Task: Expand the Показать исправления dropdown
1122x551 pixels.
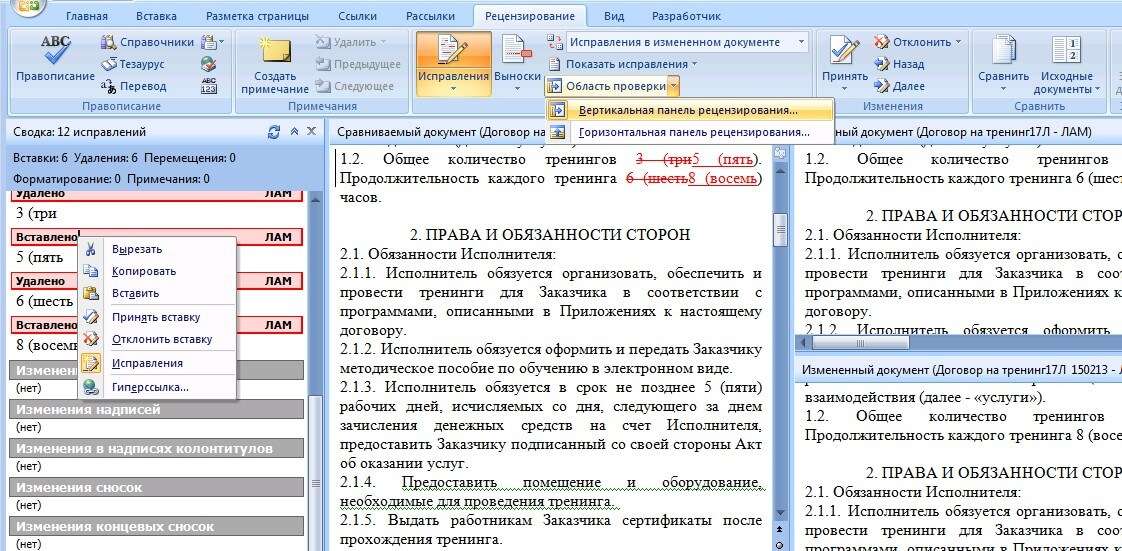Action: pos(631,64)
